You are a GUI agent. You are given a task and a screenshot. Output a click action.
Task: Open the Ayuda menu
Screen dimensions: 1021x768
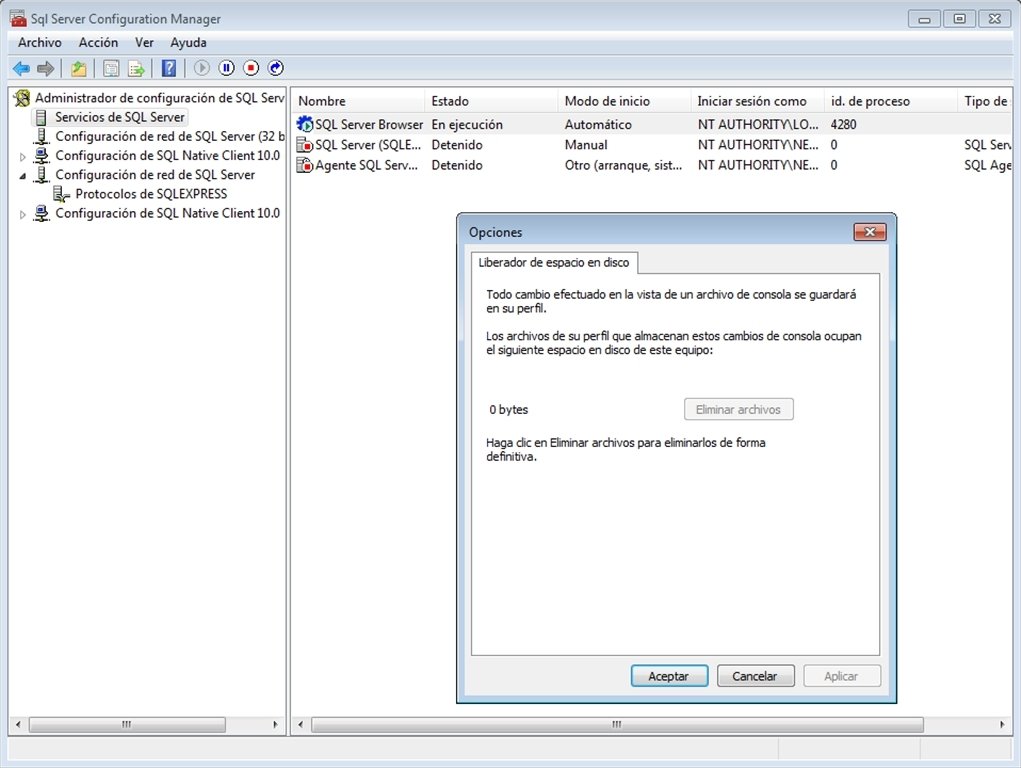[x=188, y=42]
